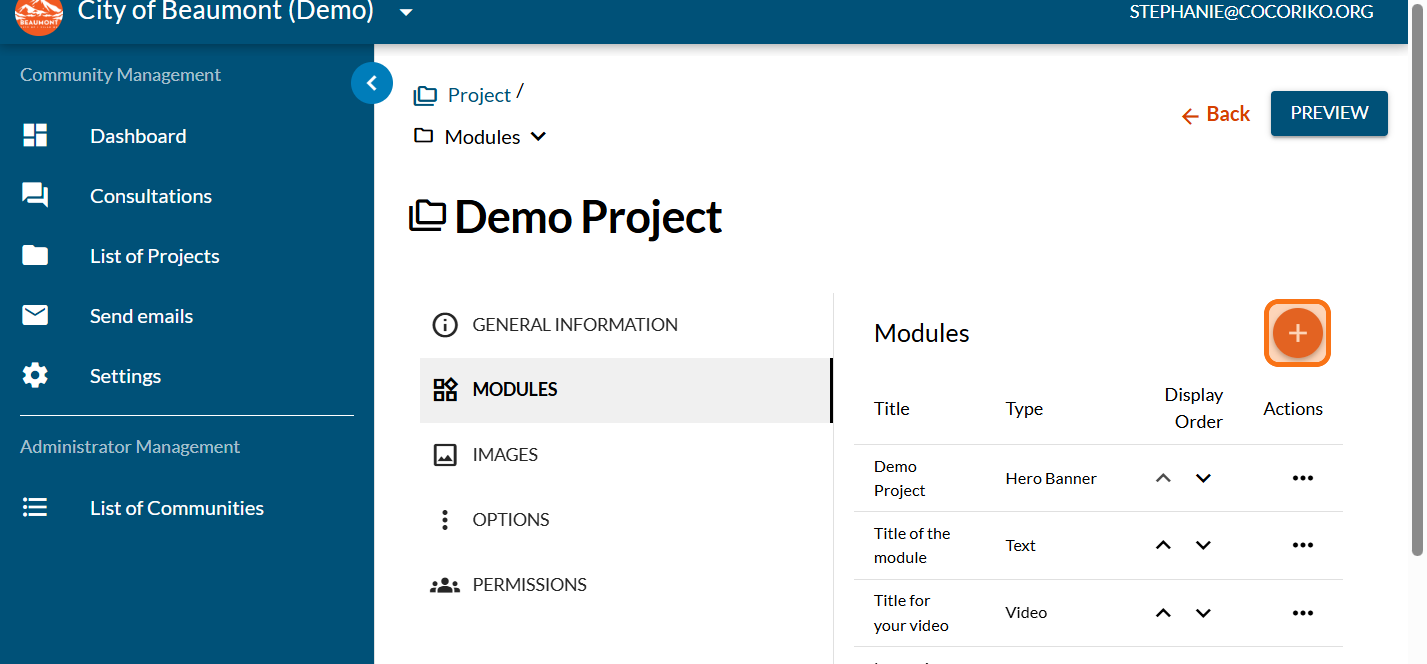The image size is (1427, 664).
Task: Expand the Modules breadcrumb dropdown
Action: 538,137
